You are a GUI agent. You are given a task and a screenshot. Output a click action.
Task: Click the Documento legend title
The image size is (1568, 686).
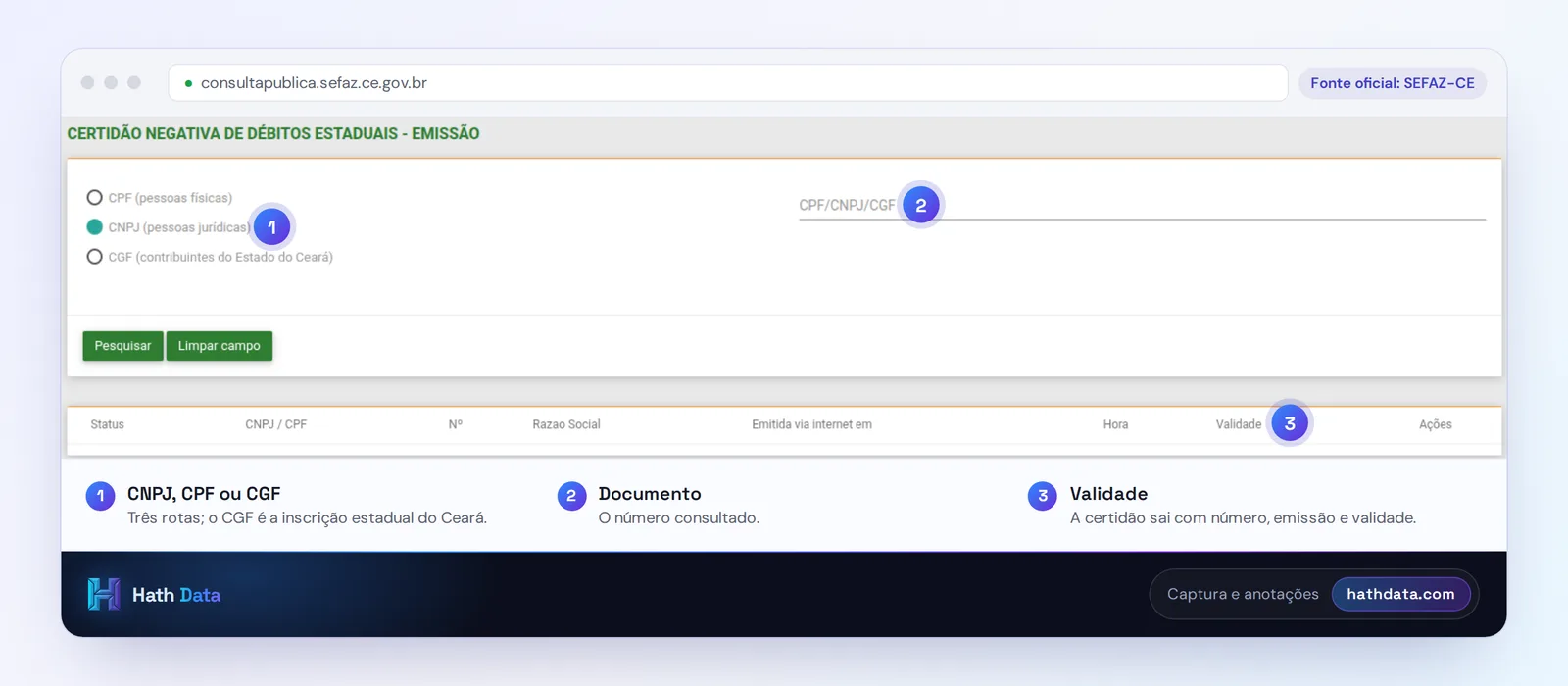(x=650, y=494)
